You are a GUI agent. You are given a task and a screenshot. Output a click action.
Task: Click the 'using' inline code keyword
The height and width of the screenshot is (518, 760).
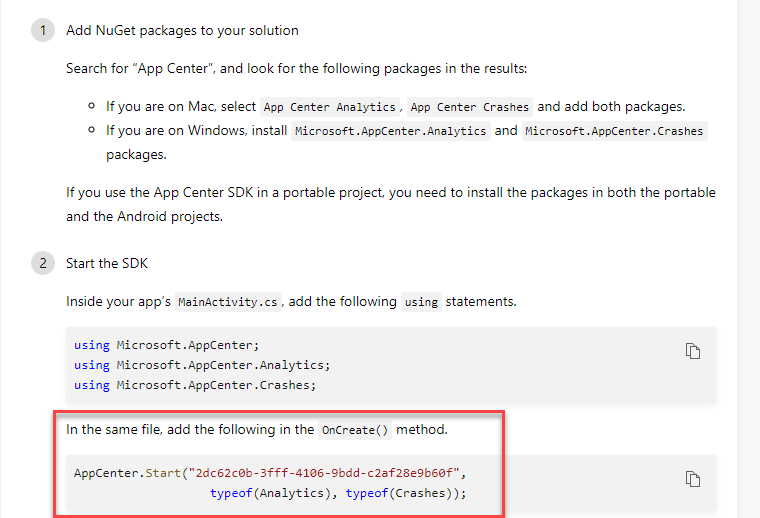[421, 302]
